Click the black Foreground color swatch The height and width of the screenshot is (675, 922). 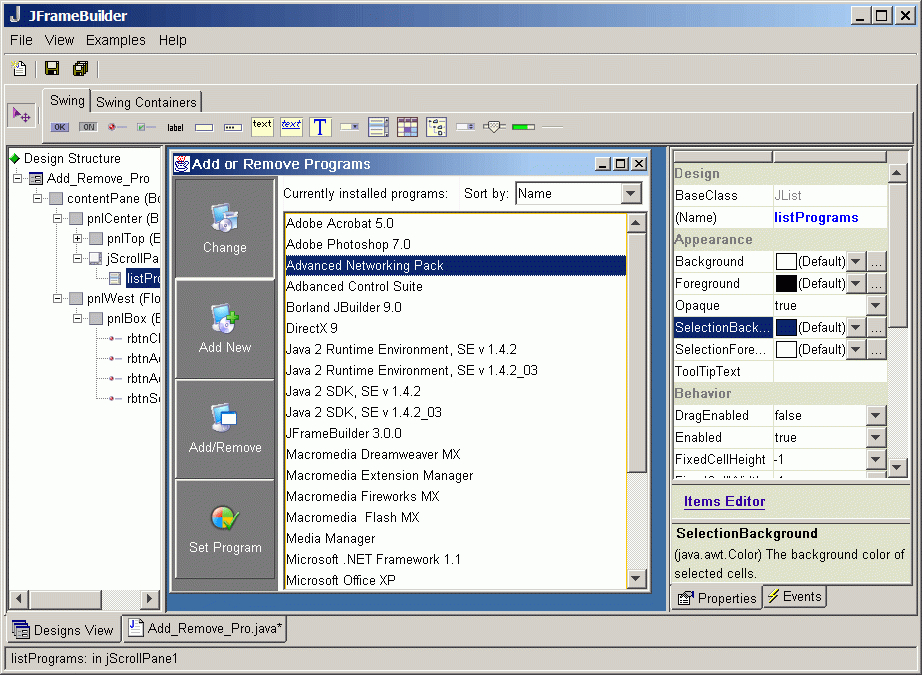coord(786,284)
